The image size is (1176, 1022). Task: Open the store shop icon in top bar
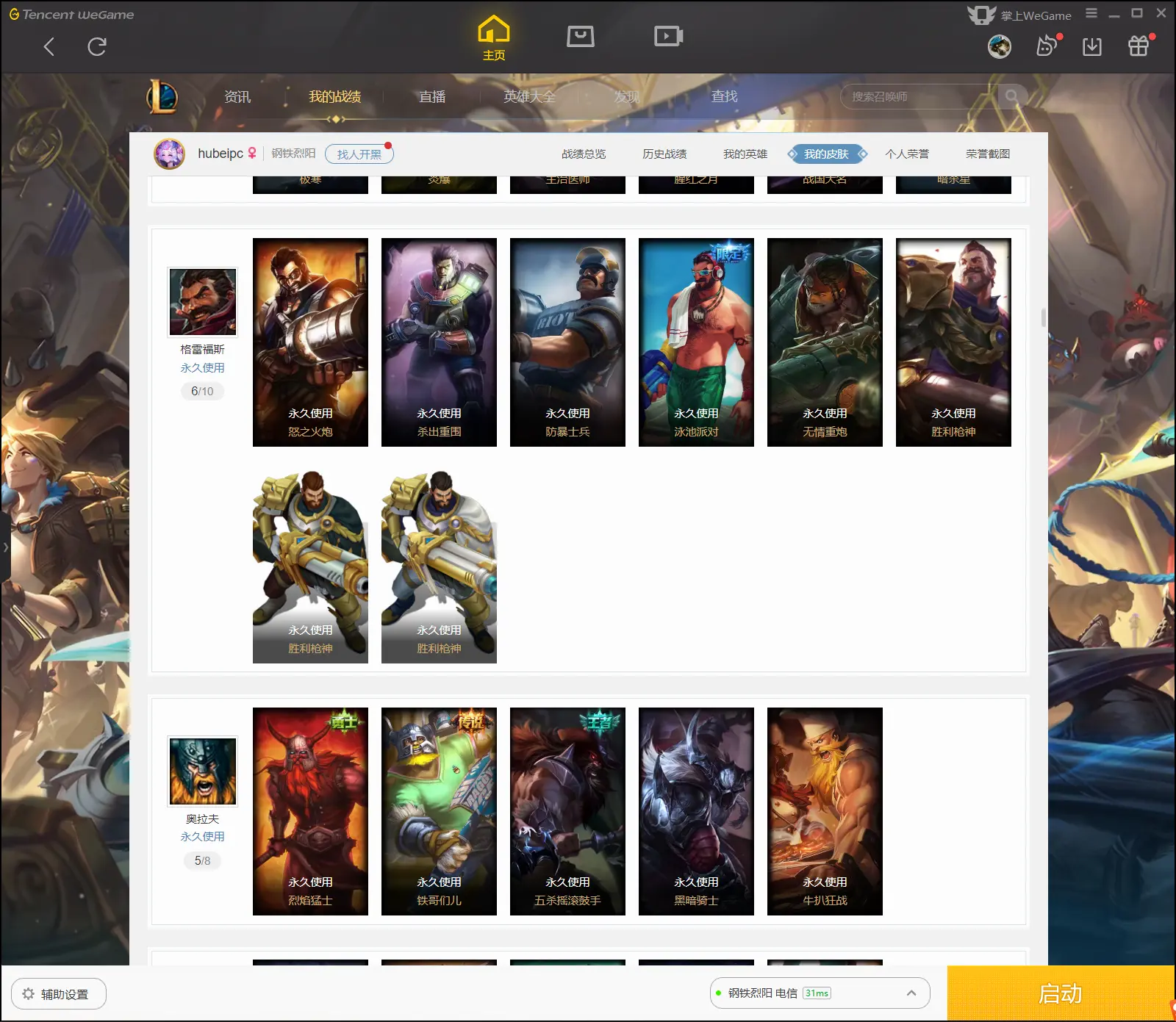[580, 36]
